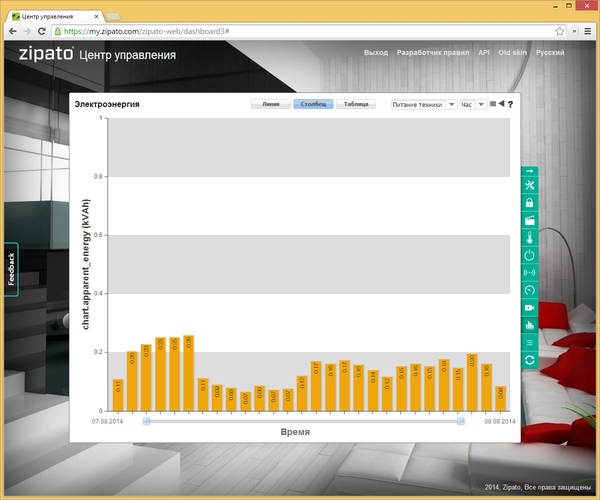Click the green padlock site info icon

[x=58, y=31]
